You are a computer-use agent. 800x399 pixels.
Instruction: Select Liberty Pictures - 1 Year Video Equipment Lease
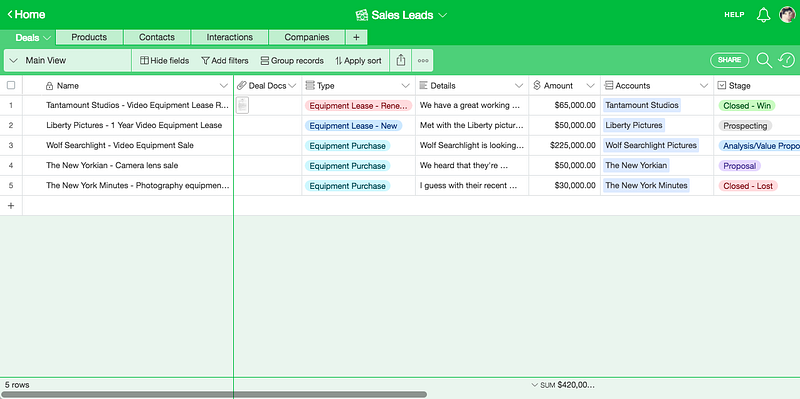coord(134,126)
